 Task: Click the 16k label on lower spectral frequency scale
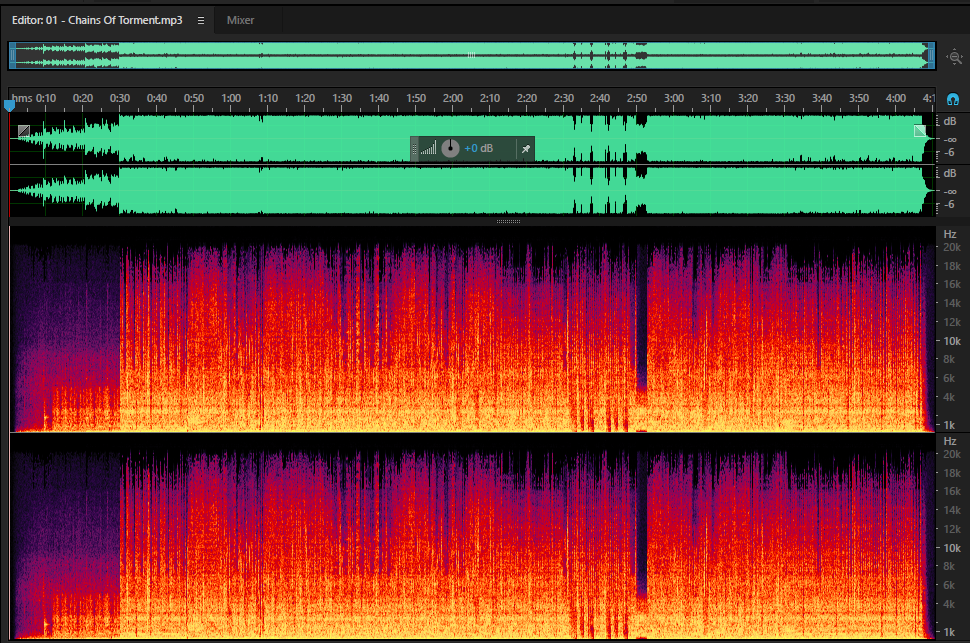click(x=951, y=491)
